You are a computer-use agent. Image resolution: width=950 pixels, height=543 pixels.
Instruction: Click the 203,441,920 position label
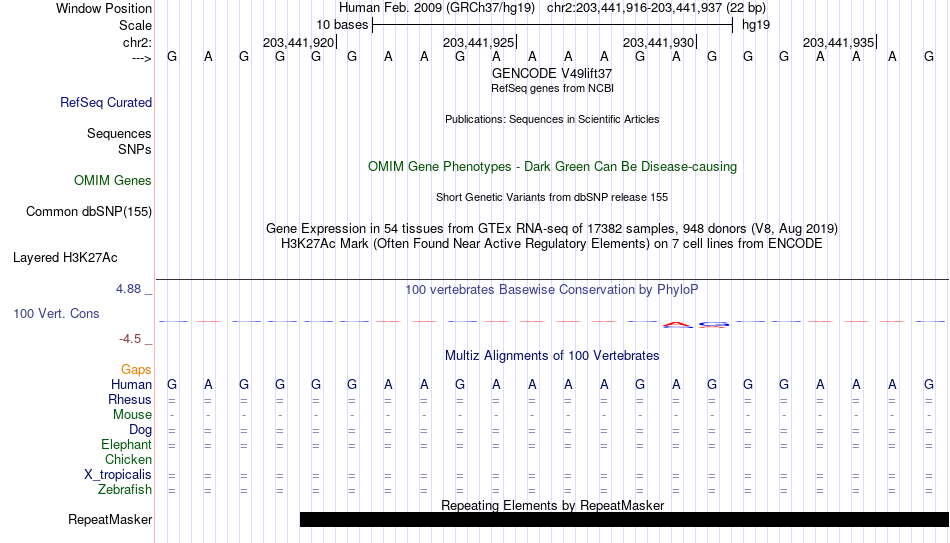[298, 43]
